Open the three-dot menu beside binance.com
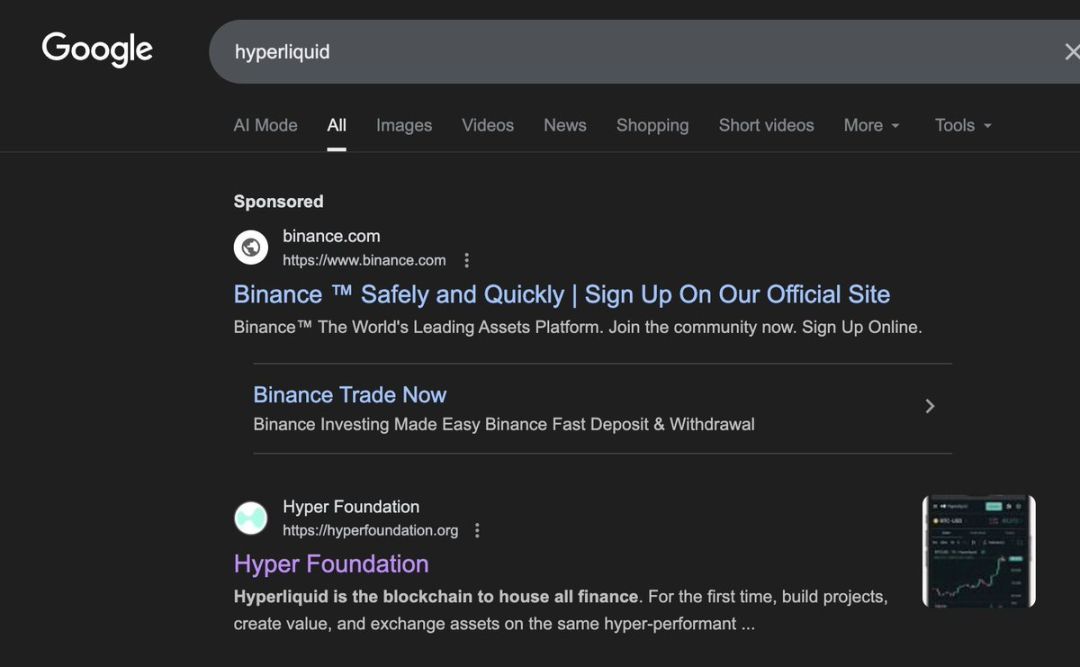The image size is (1080, 667). pyautogui.click(x=466, y=259)
